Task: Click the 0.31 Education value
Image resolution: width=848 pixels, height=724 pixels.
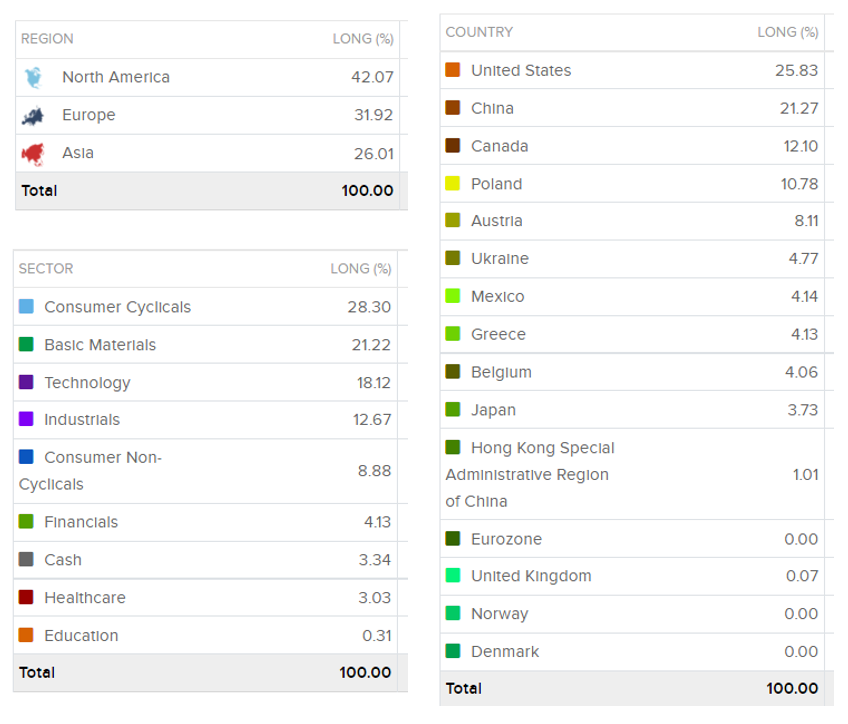Action: (377, 636)
